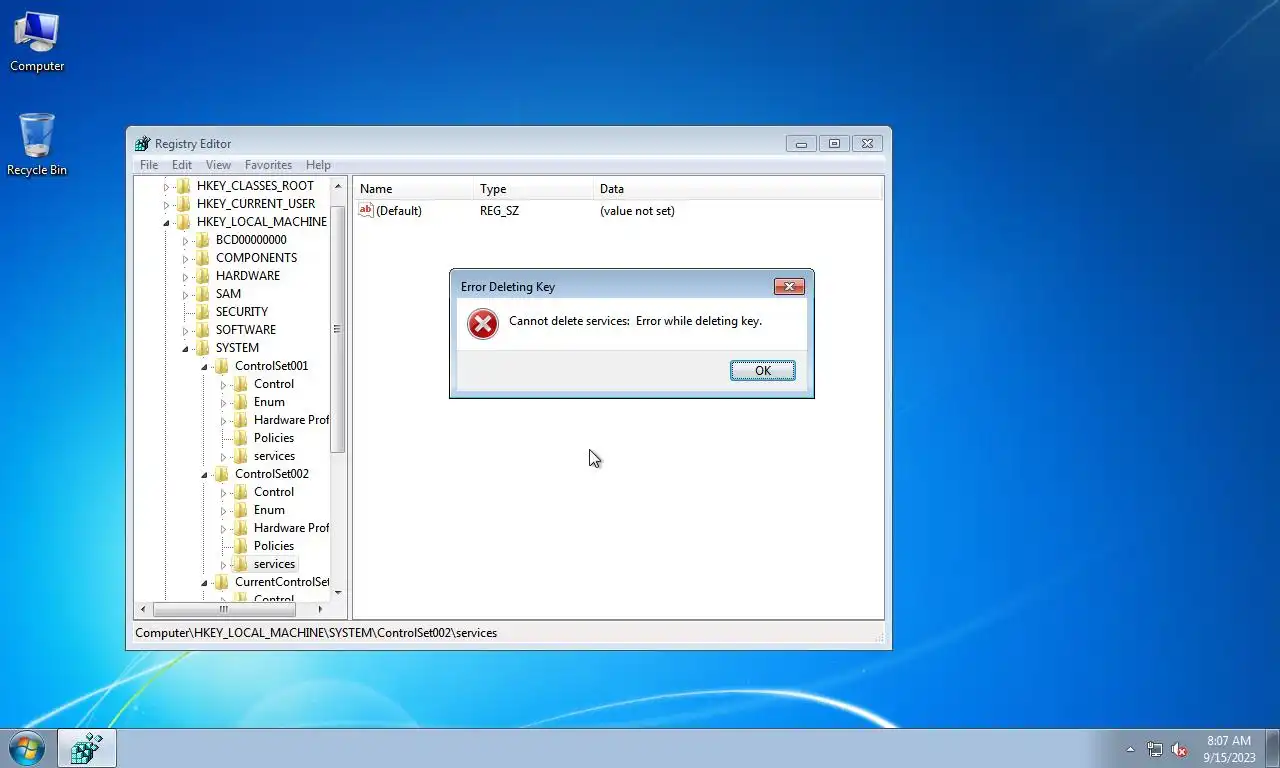Click the Registry Editor title bar icon
Screen dimensions: 1280x768
(143, 144)
